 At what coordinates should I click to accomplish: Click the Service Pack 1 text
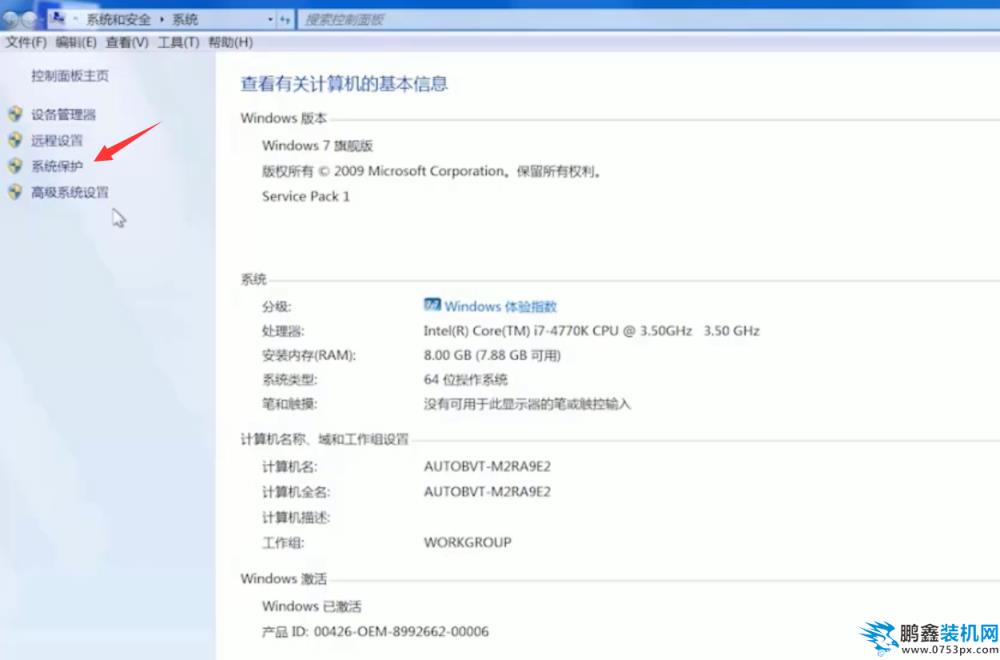pos(306,196)
